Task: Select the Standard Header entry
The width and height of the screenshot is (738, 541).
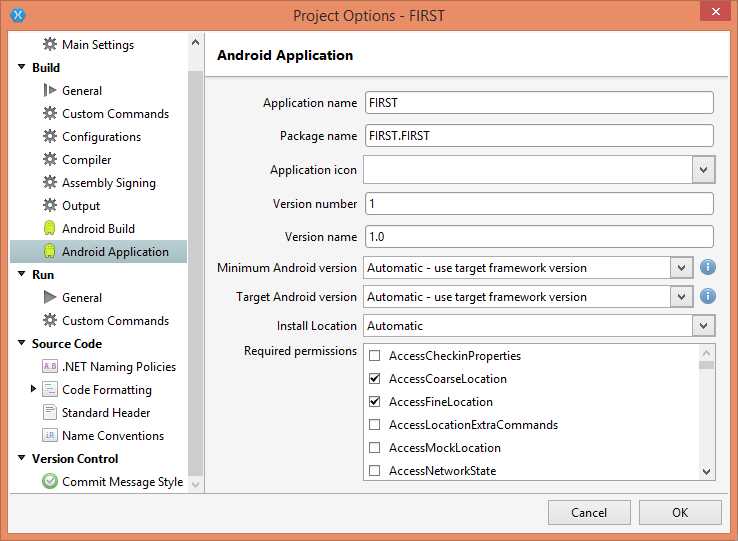Action: pos(106,412)
